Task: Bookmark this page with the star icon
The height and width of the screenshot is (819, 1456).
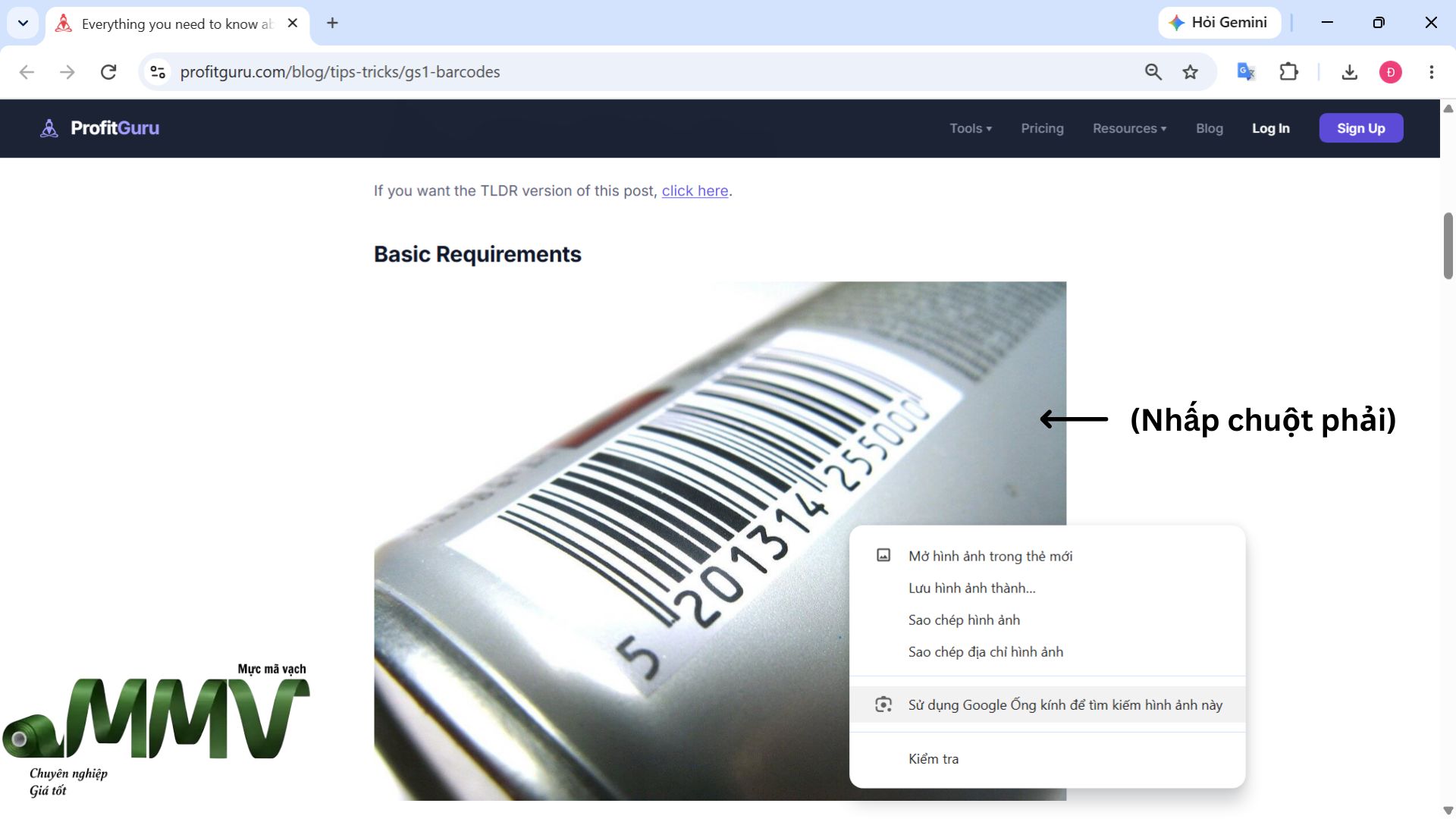Action: pos(1191,72)
